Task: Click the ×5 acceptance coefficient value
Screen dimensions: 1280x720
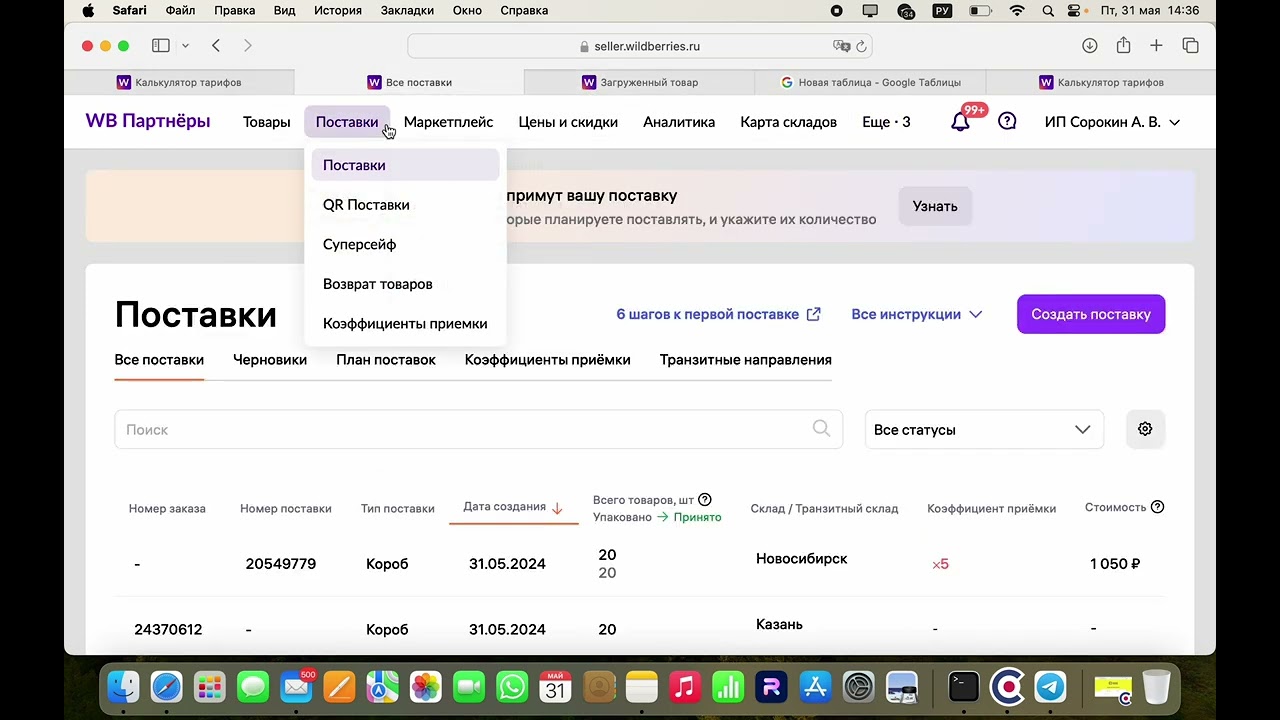Action: click(x=940, y=564)
